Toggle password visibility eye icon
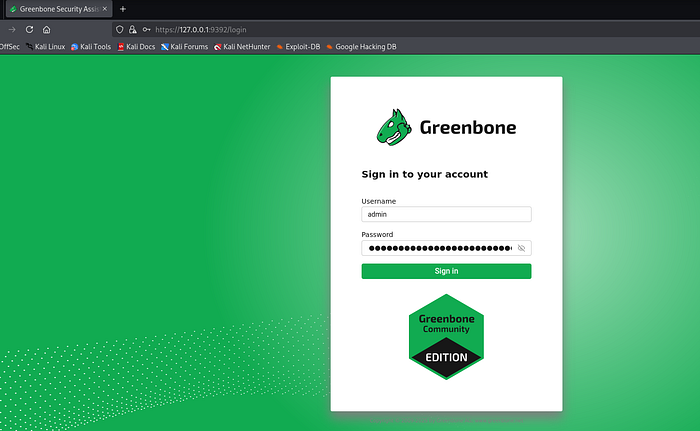This screenshot has height=431, width=700. coord(521,248)
